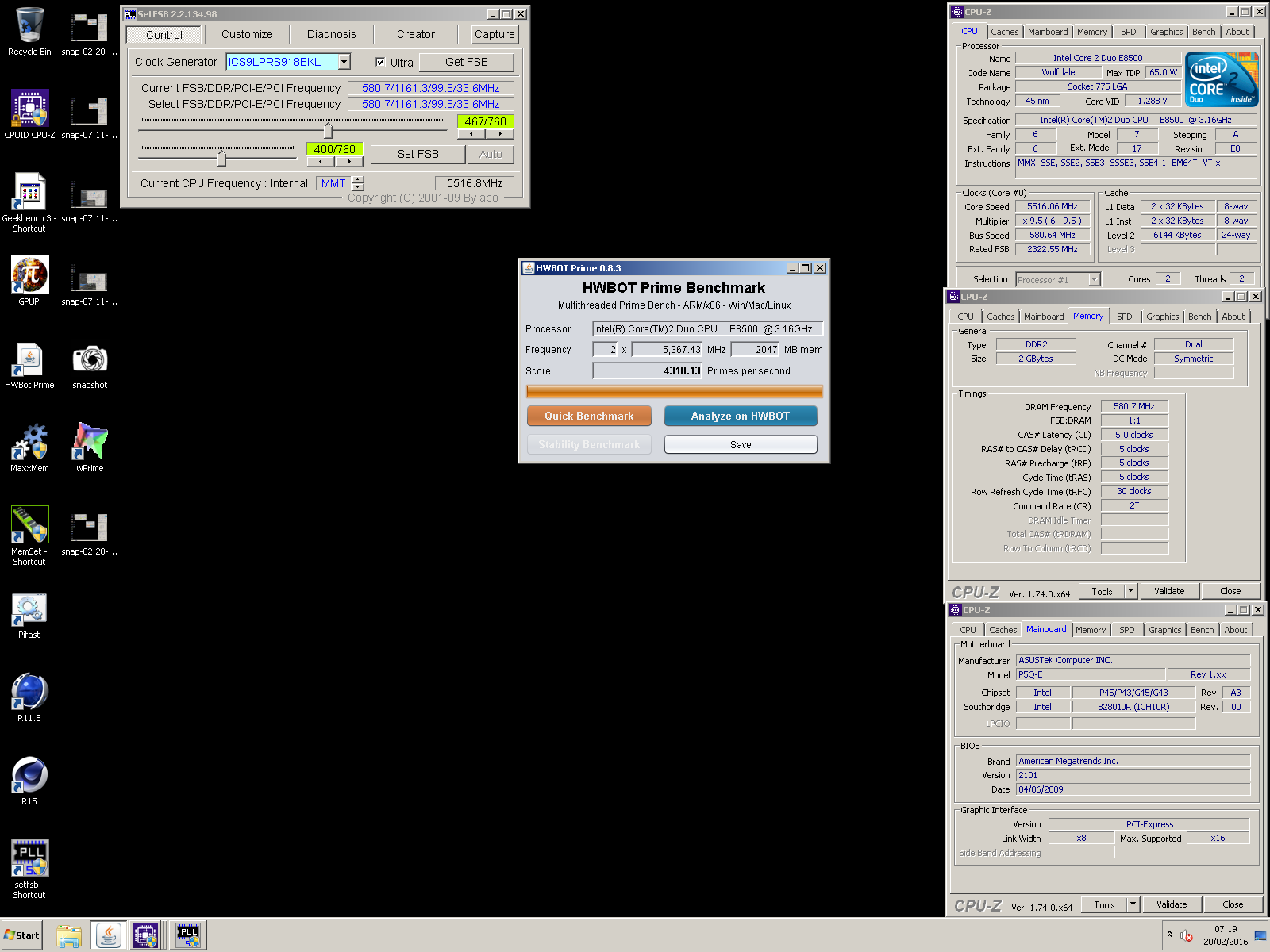The image size is (1270, 952).
Task: Click Validate in Memory CPU-Z window
Action: click(x=1169, y=591)
